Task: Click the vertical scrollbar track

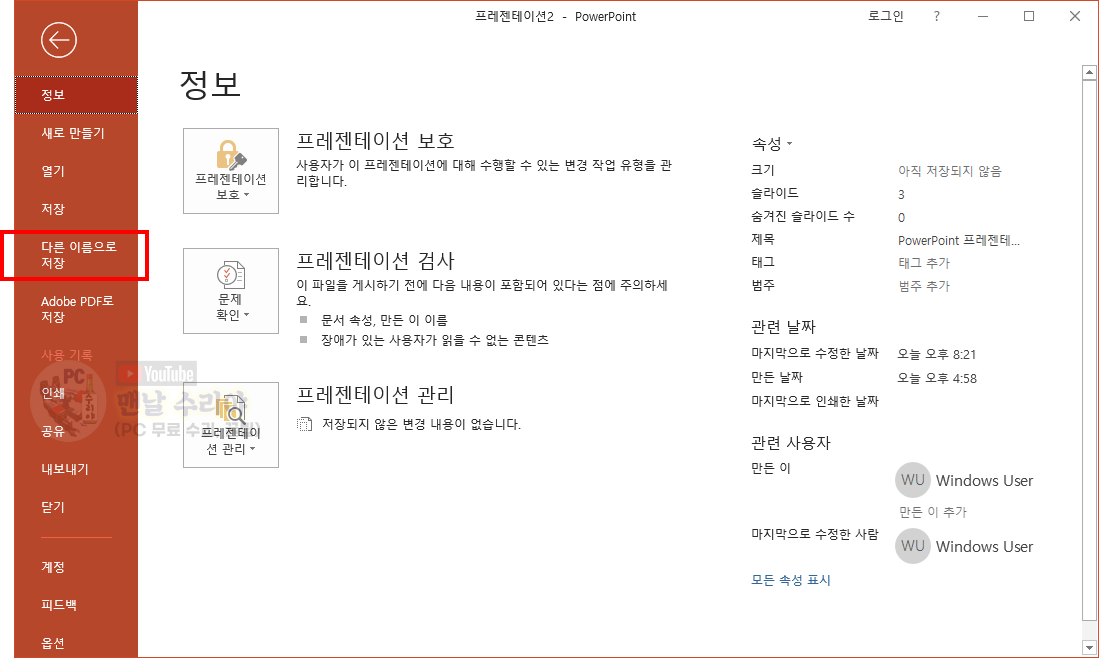Action: pyautogui.click(x=1088, y=350)
